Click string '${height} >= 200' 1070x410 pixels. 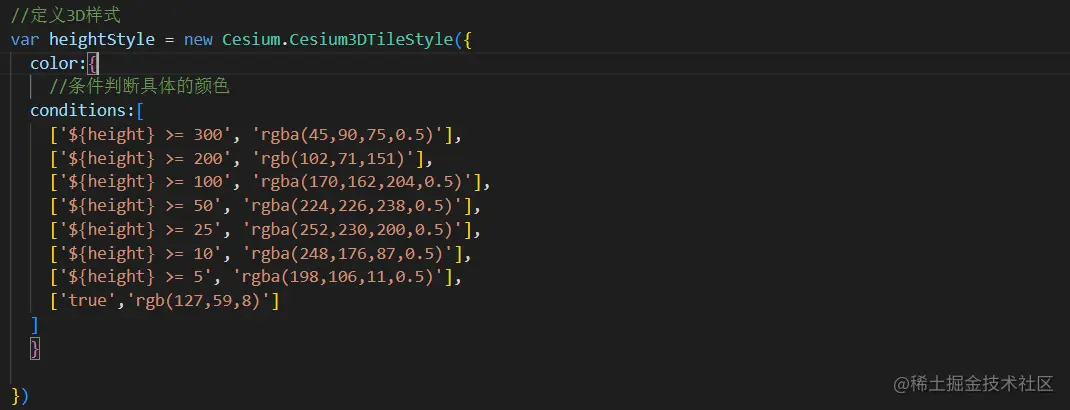[x=145, y=158]
